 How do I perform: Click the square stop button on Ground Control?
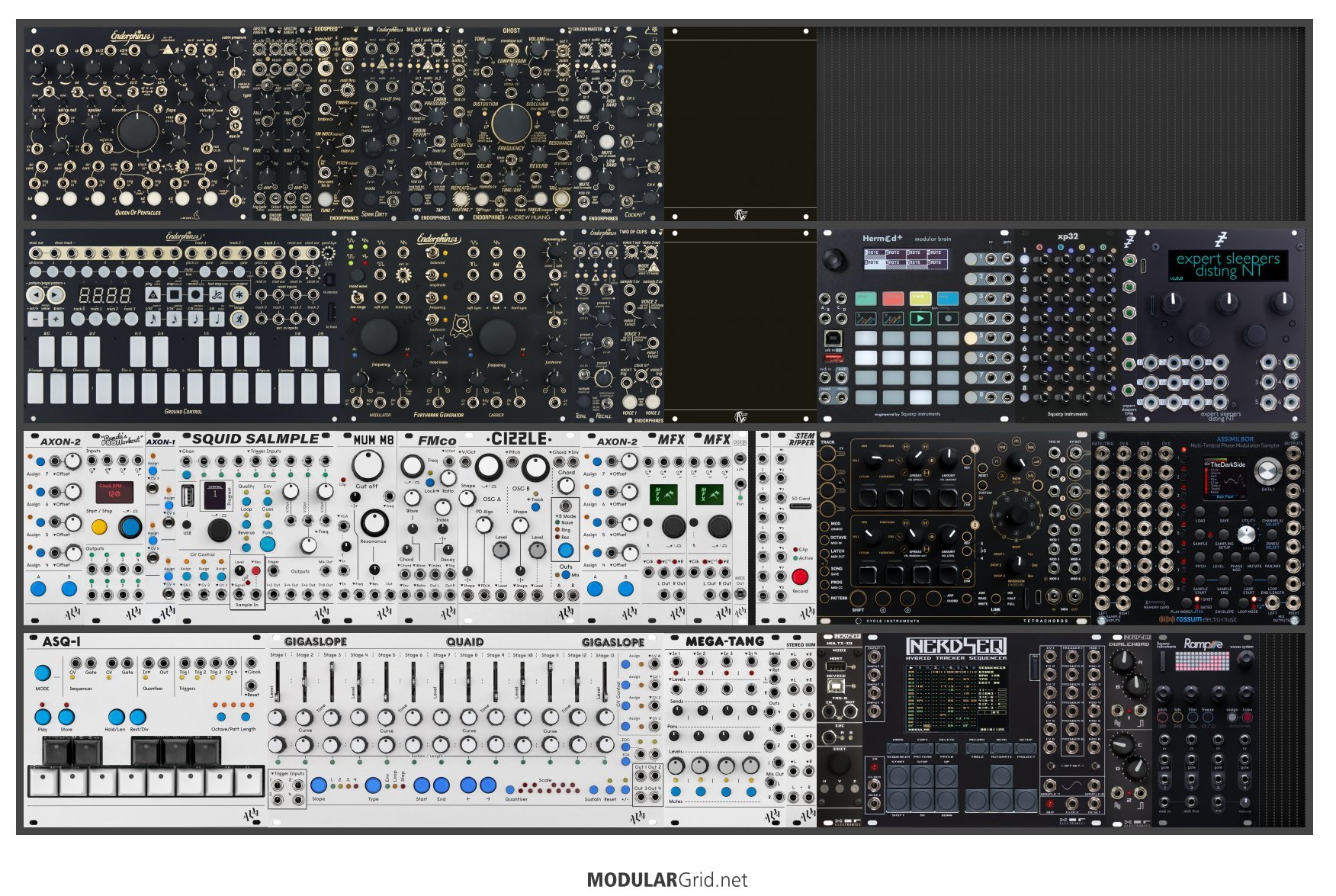pyautogui.click(x=175, y=294)
